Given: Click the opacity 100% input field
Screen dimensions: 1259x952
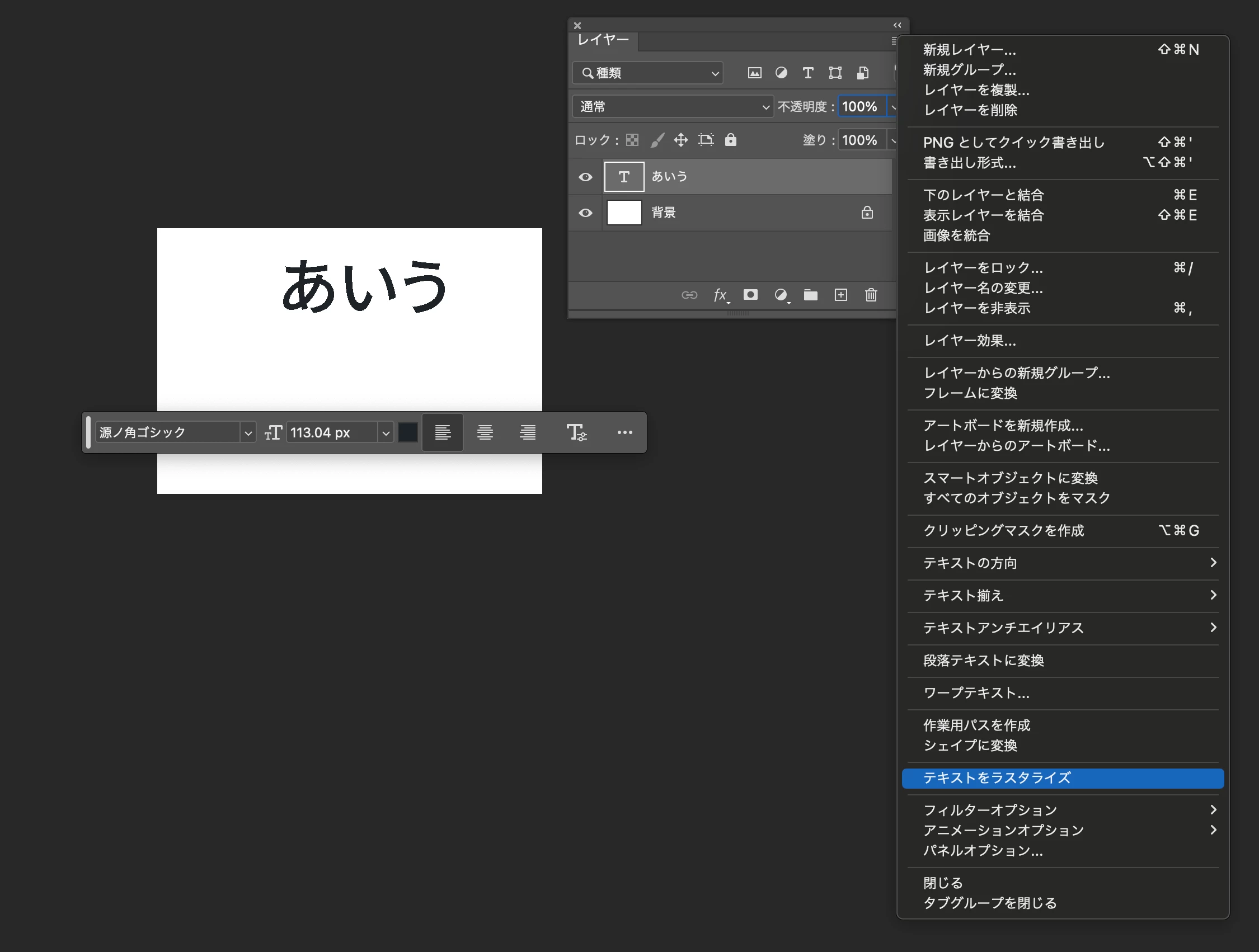Looking at the screenshot, I should 860,106.
